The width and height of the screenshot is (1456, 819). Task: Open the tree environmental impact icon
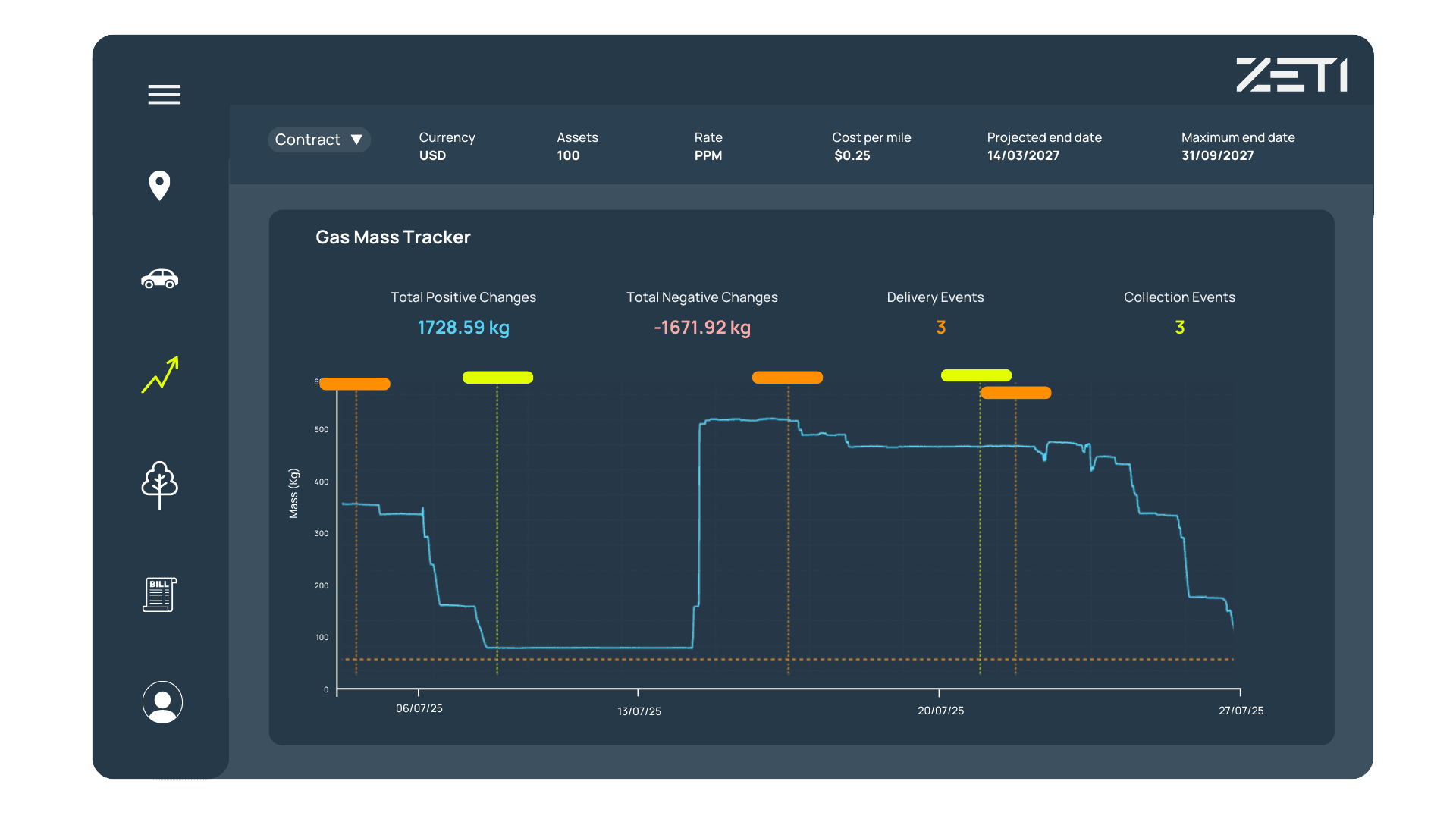click(159, 485)
